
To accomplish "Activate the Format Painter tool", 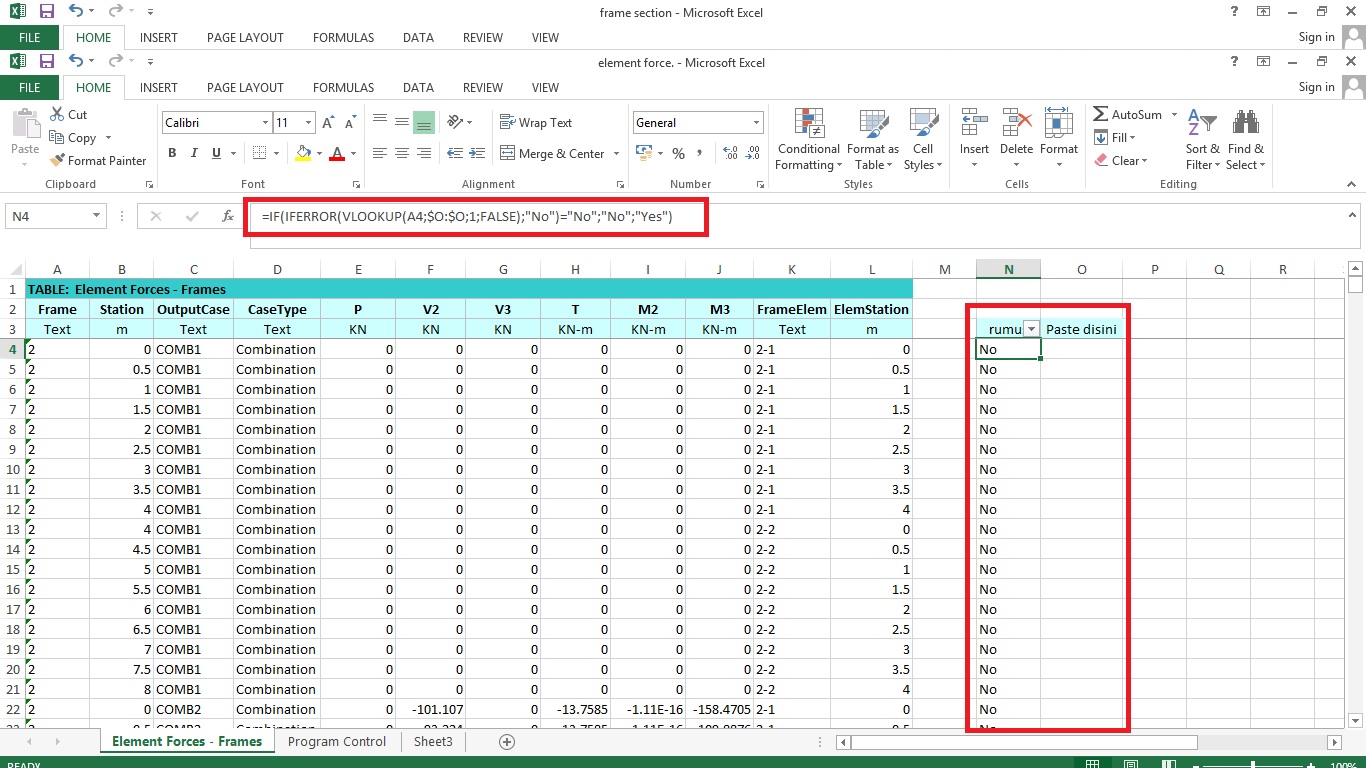I will click(98, 161).
